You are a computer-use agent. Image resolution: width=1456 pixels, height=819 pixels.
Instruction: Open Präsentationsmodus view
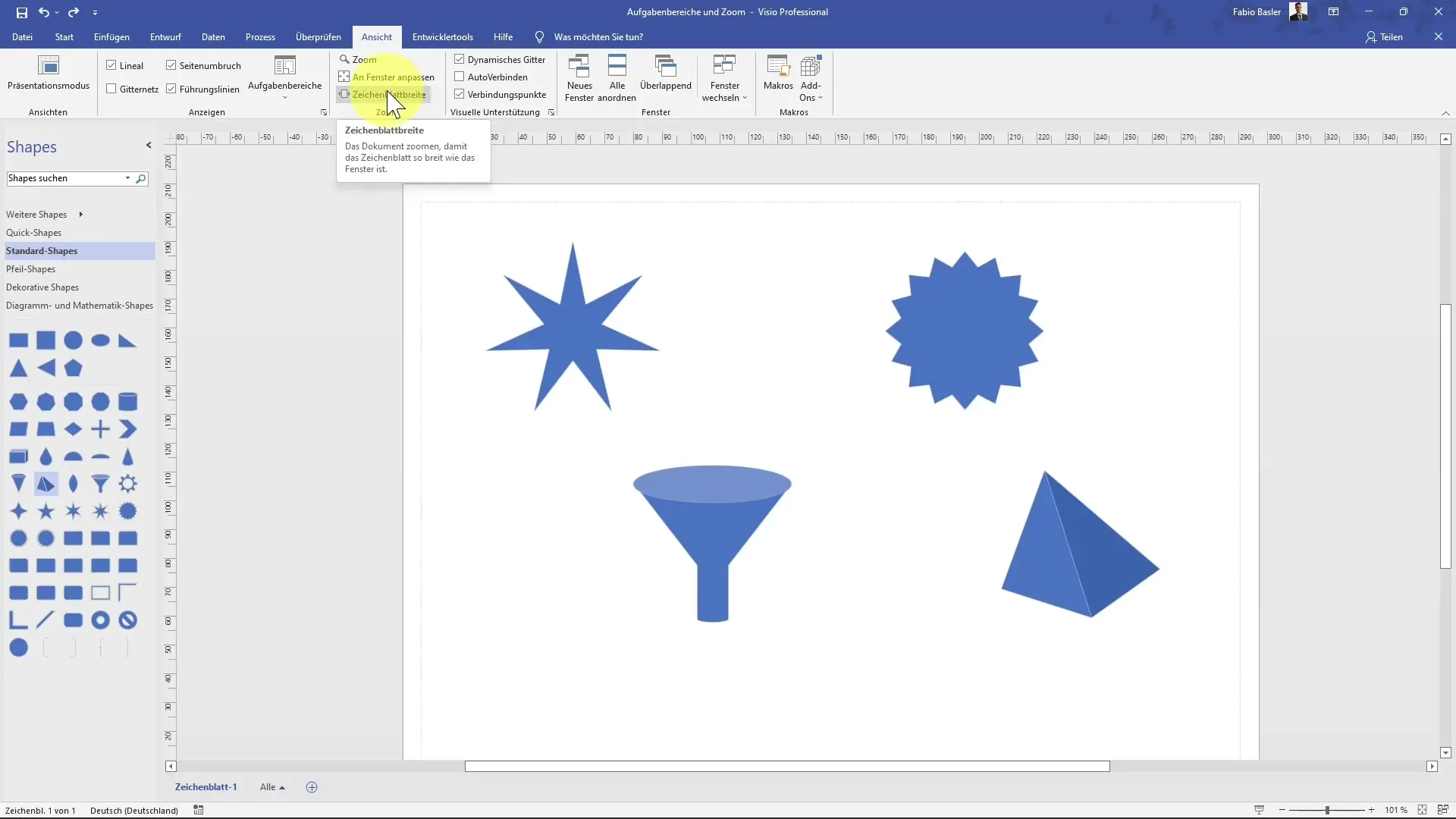49,73
